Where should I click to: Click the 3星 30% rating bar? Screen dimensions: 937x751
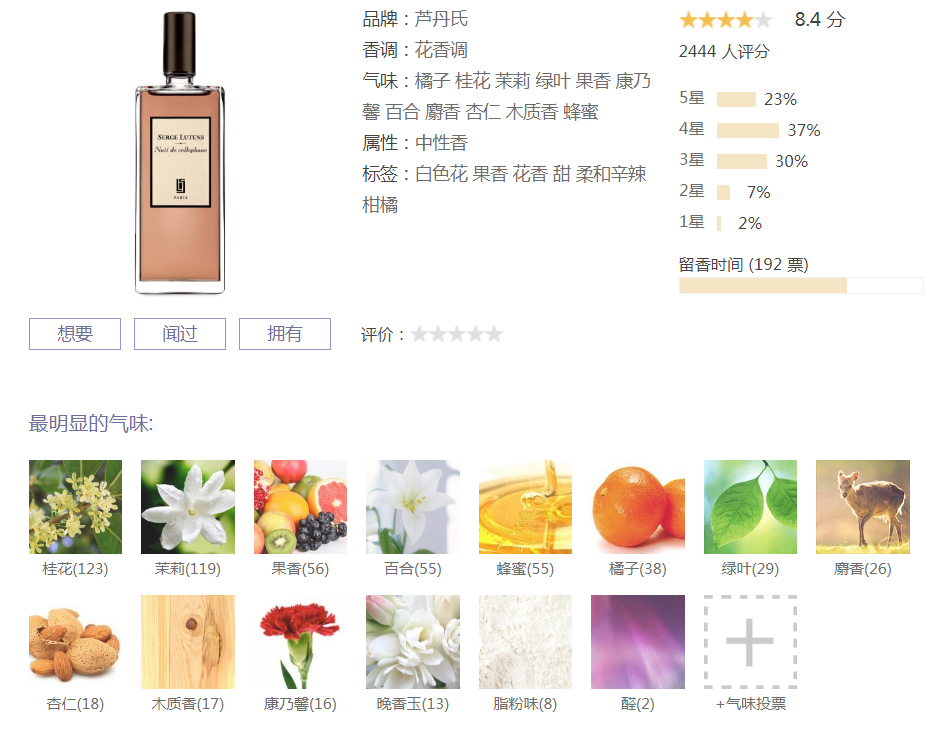tap(742, 161)
